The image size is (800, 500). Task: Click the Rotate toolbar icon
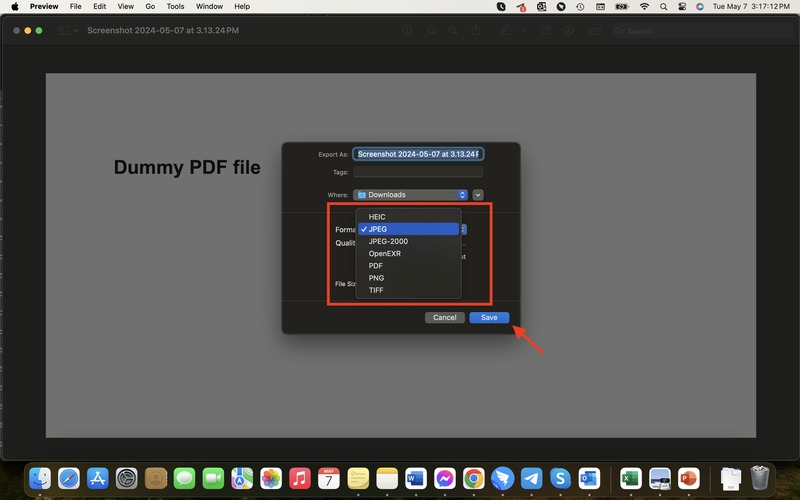545,31
